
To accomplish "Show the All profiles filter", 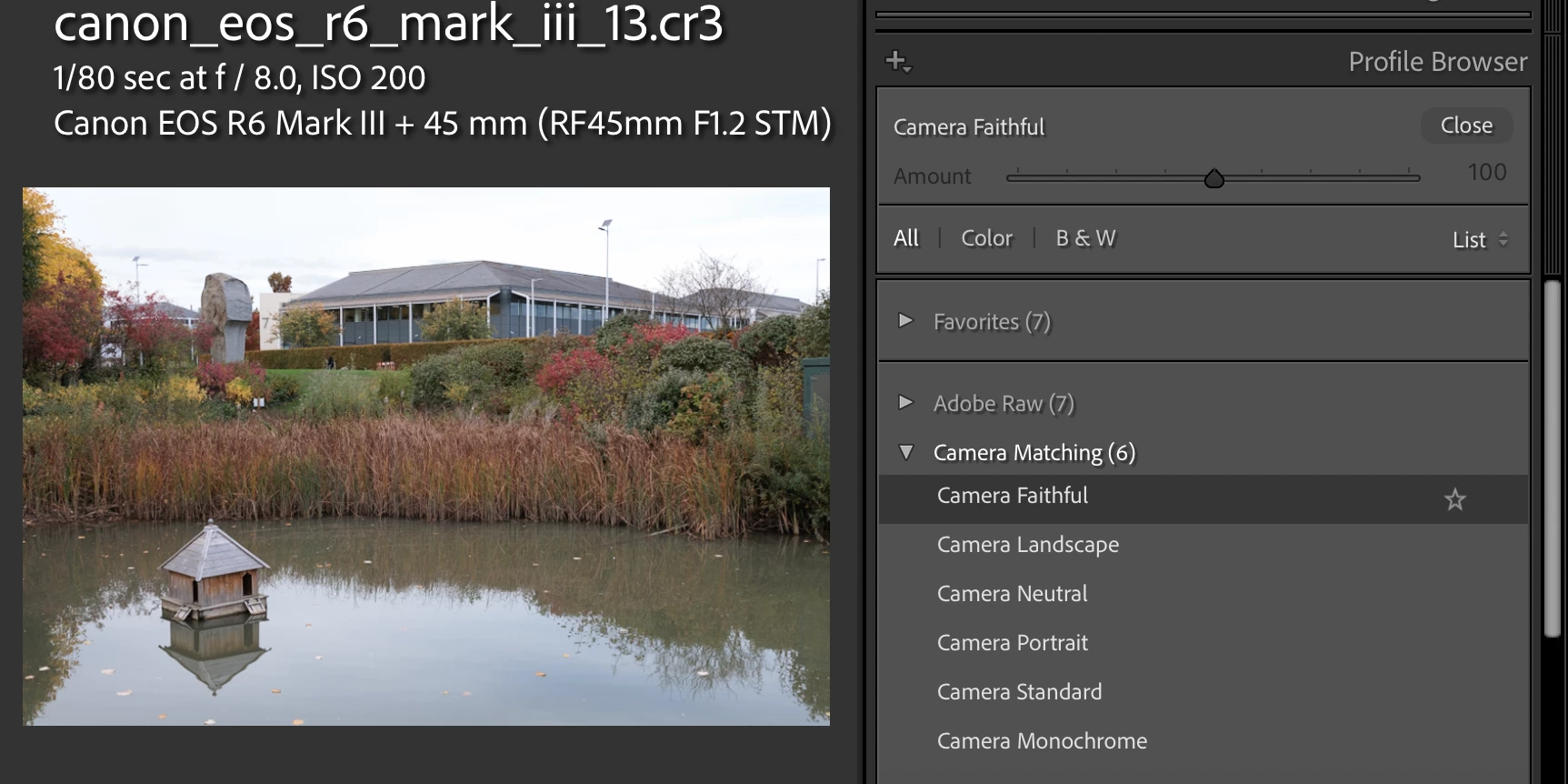I will (x=906, y=238).
